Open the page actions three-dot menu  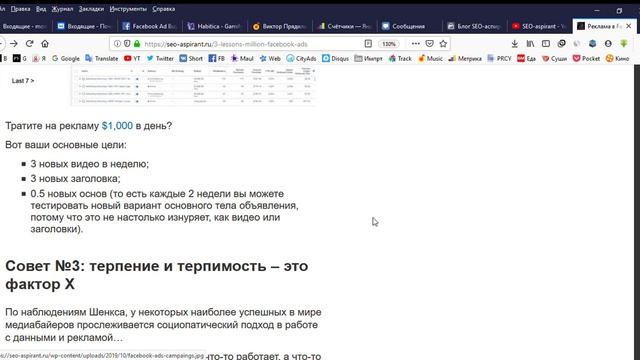pyautogui.click(x=416, y=44)
